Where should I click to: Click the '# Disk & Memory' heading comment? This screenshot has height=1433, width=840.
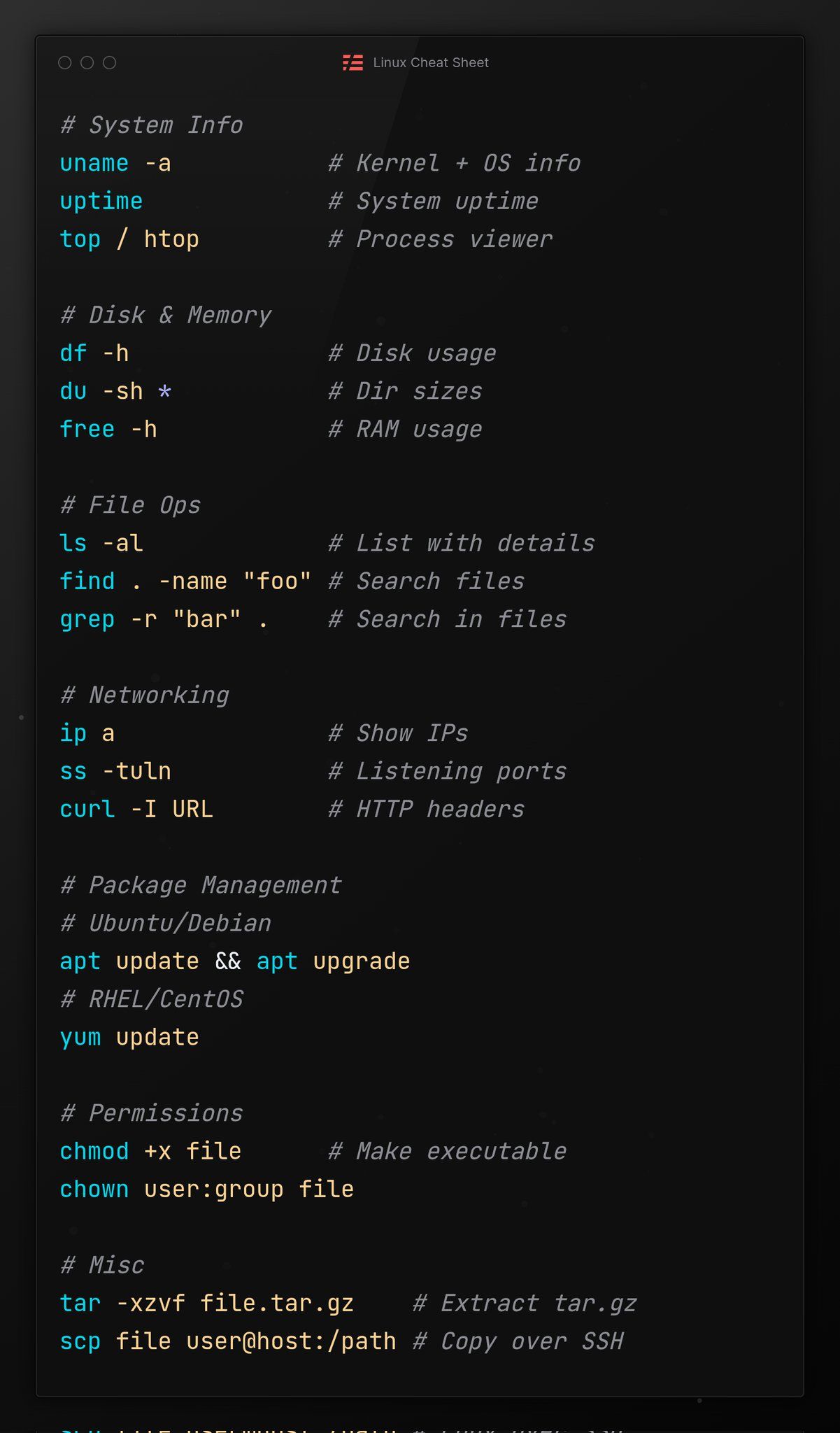166,316
